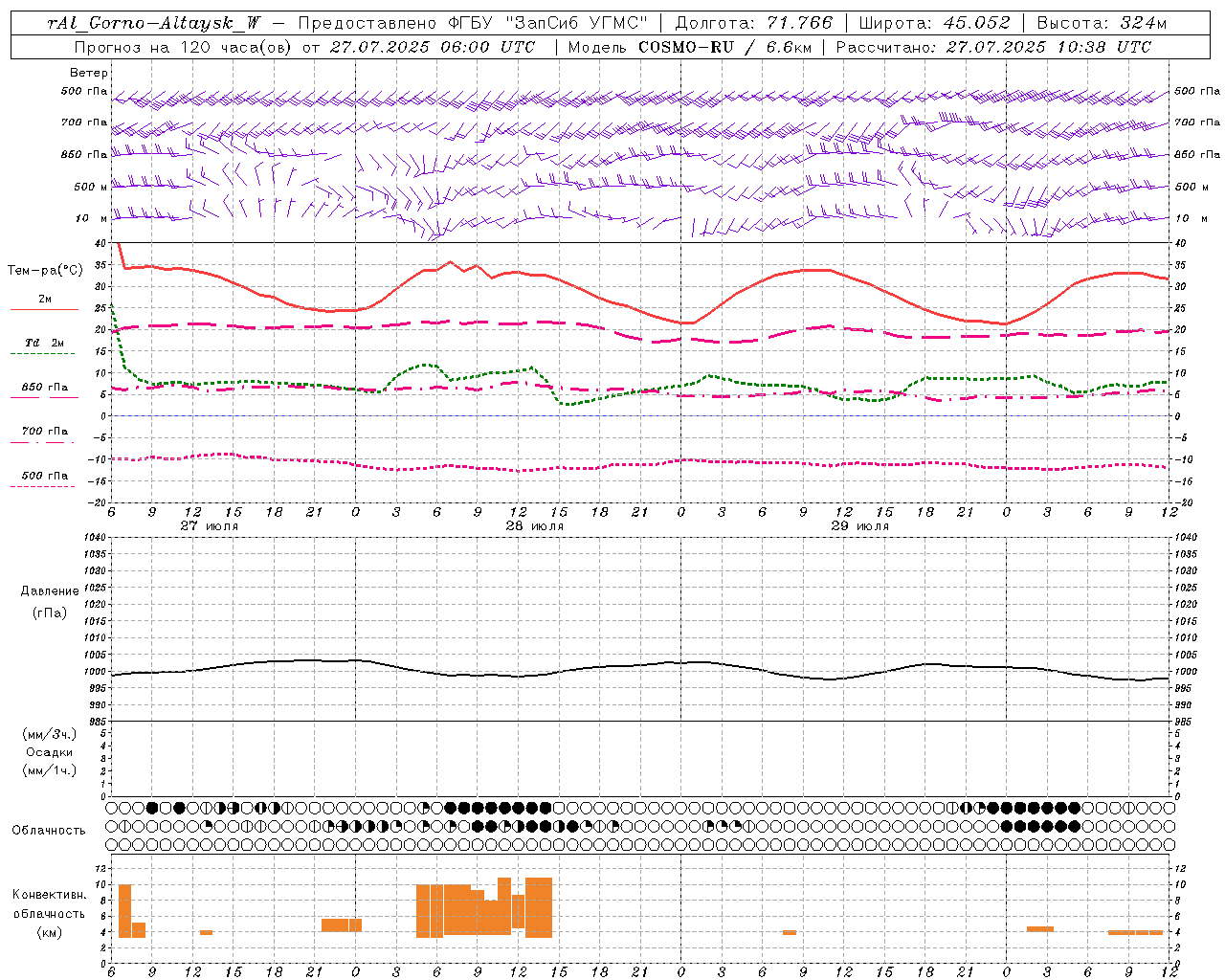Click the orange convective bar near 12 on 28 июля

[518, 911]
